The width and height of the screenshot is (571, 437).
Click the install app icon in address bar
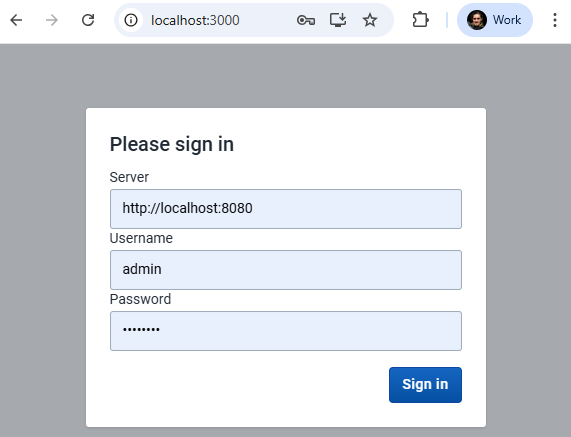point(338,20)
